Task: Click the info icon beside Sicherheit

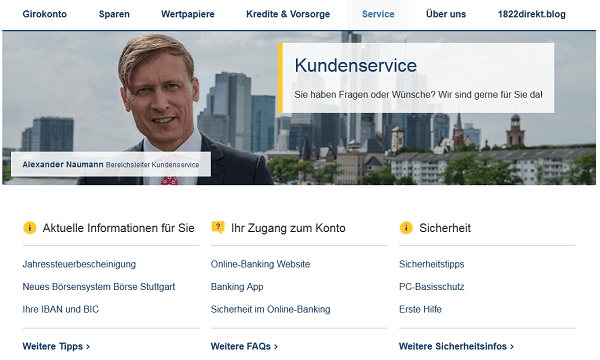Action: 406,228
